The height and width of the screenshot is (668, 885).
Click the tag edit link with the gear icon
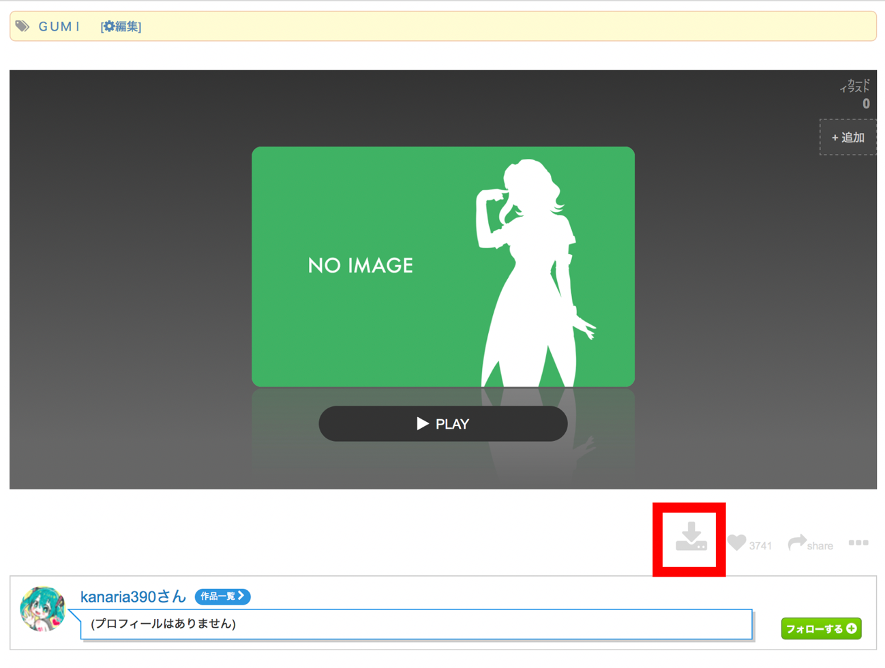click(121, 27)
